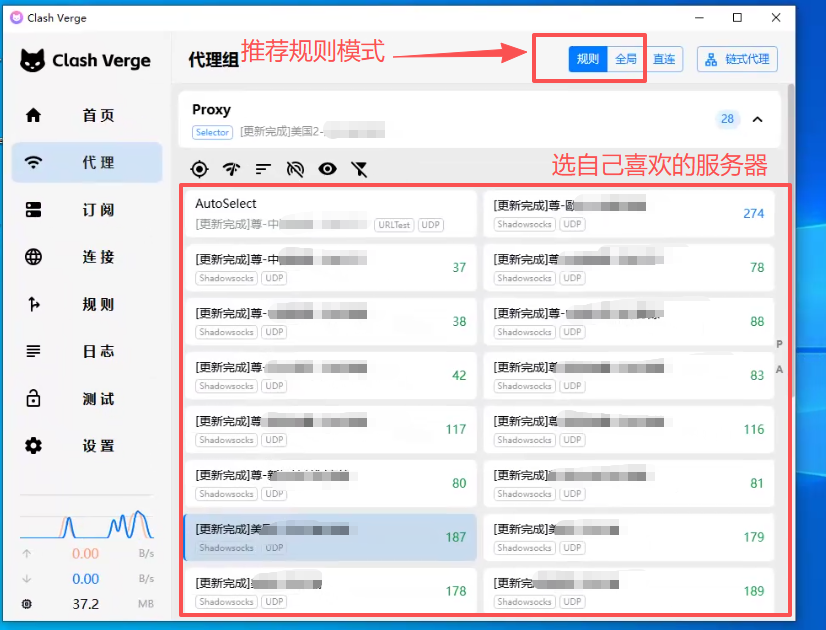This screenshot has width=826, height=630.
Task: Click the proxy list vertical scrollbar
Action: (791, 300)
